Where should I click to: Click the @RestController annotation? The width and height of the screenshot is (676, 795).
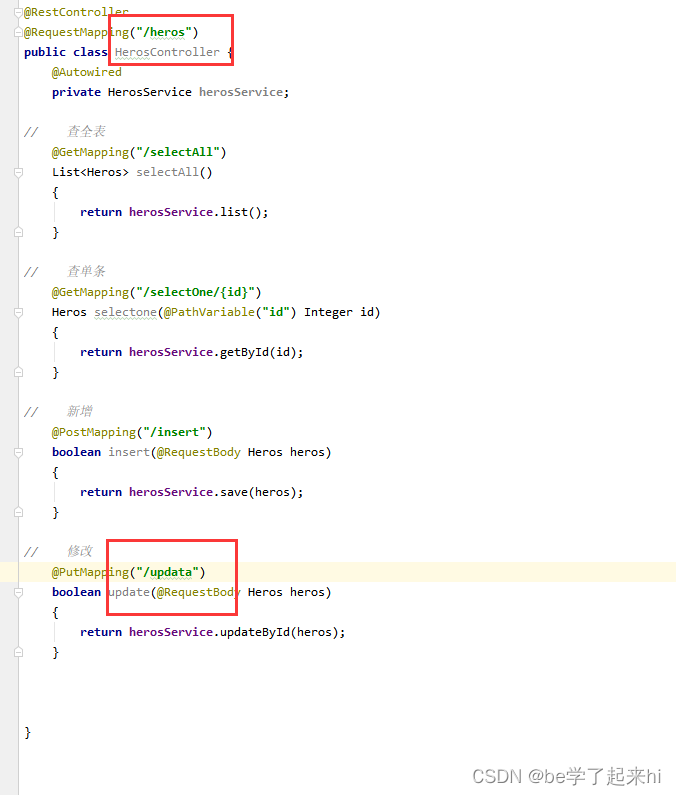pyautogui.click(x=77, y=12)
